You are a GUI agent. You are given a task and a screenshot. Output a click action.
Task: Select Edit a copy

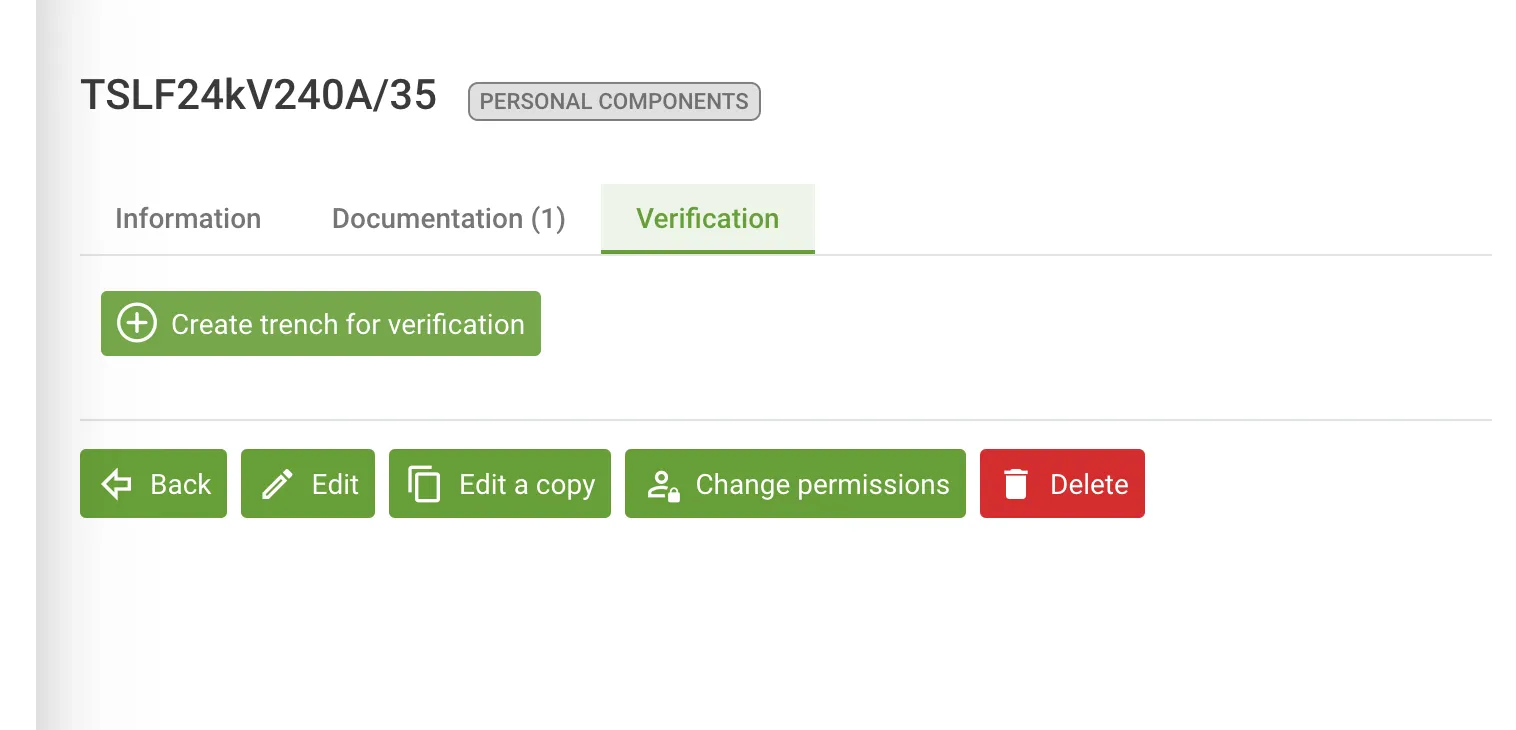[x=500, y=483]
